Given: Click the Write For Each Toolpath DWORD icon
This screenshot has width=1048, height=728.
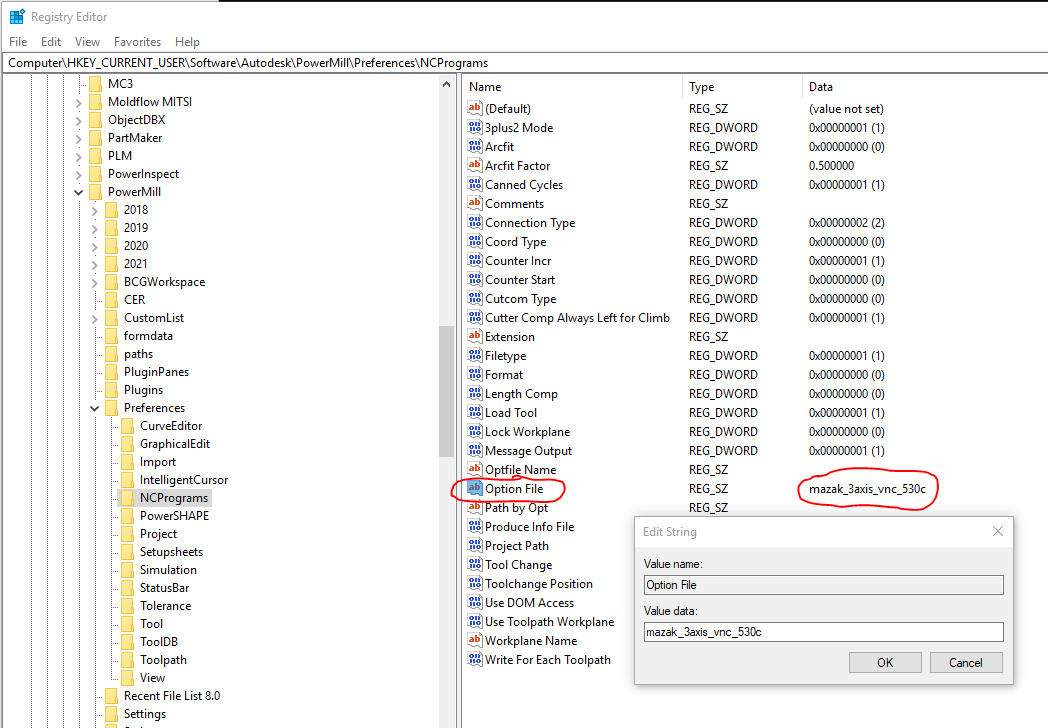Looking at the screenshot, I should click(475, 659).
